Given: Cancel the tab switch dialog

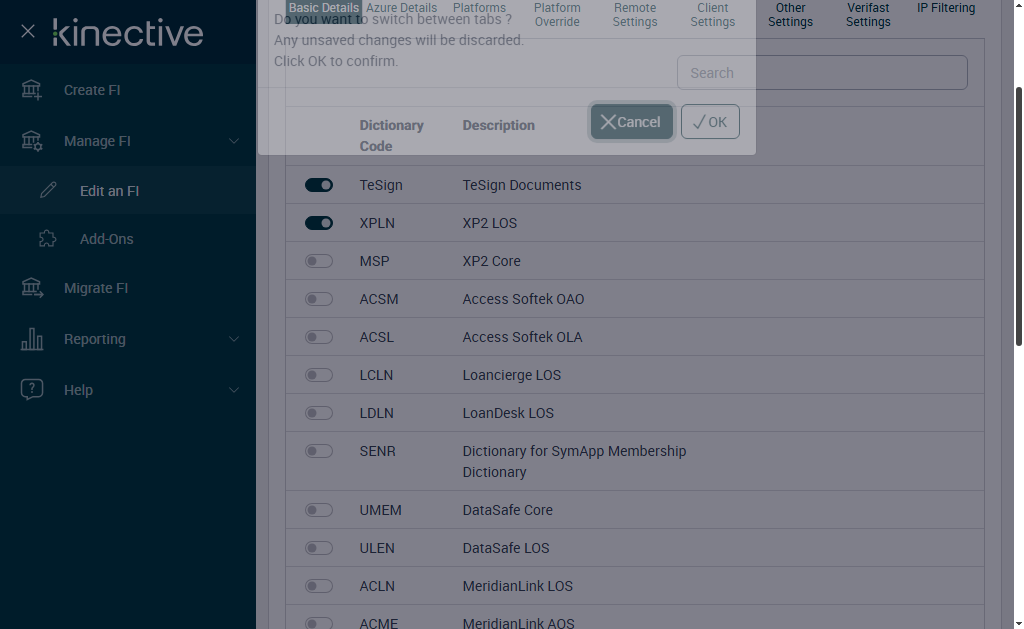Looking at the screenshot, I should tap(632, 121).
